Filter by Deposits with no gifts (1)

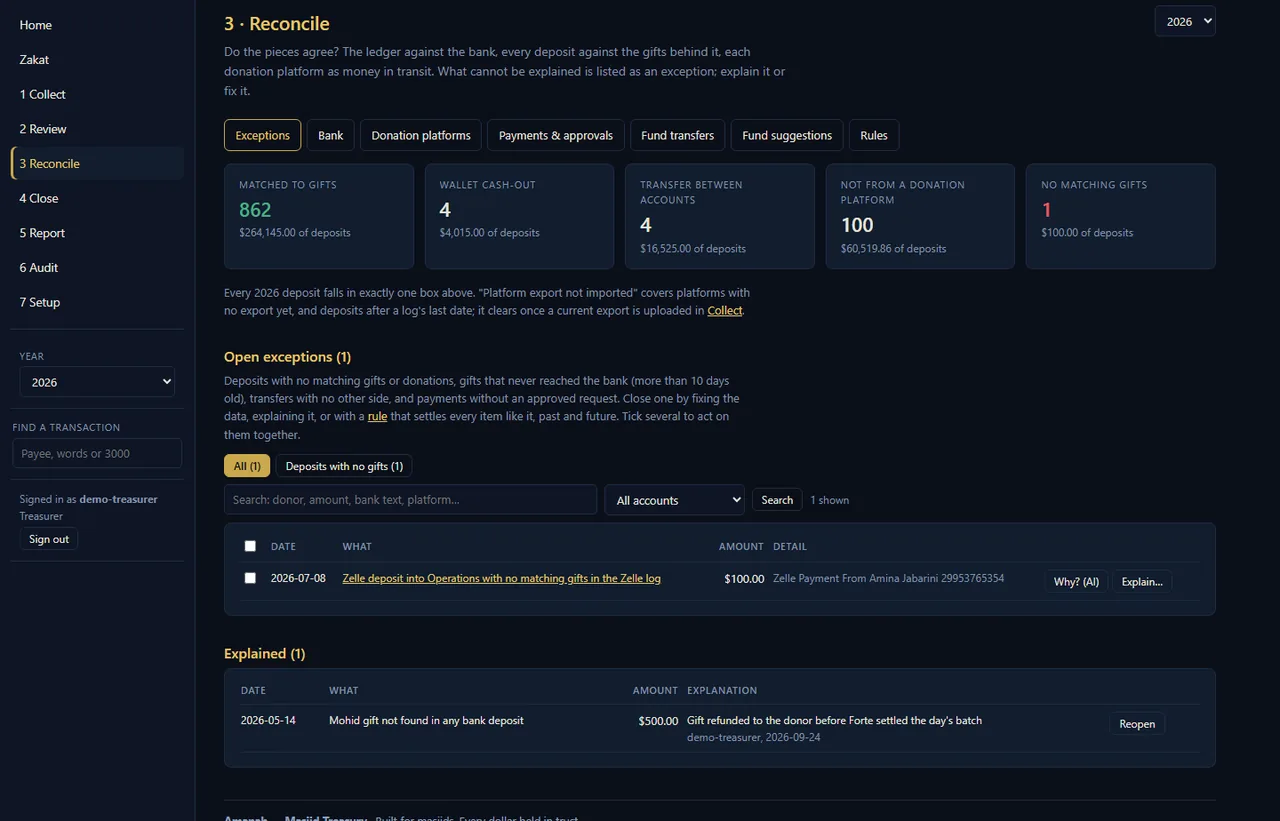[344, 466]
